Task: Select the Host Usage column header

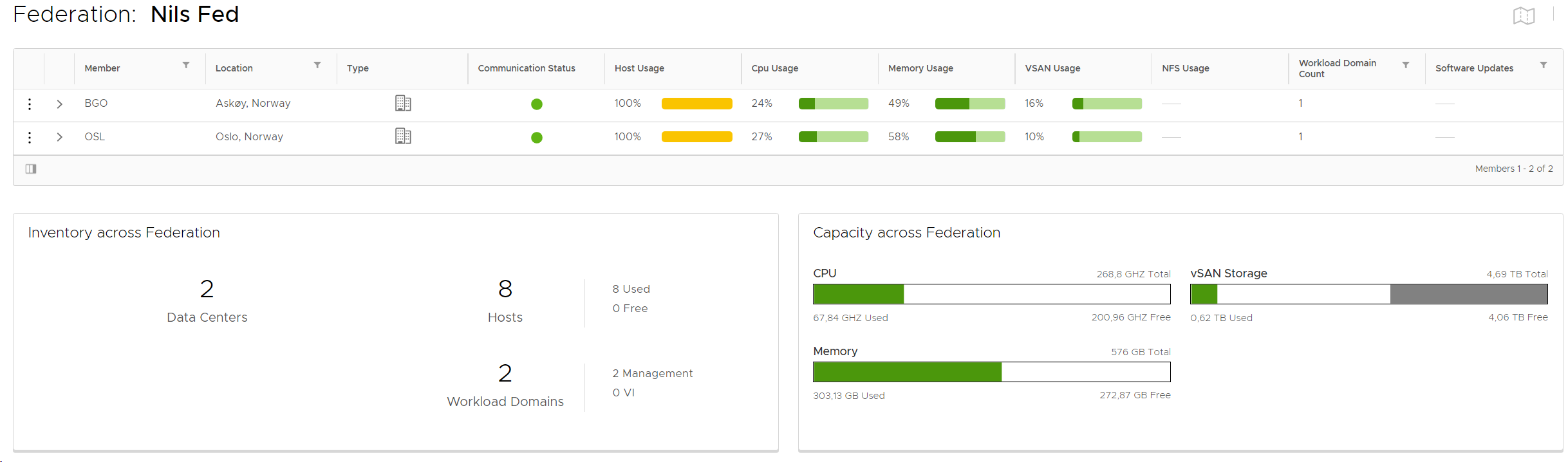Action: pyautogui.click(x=639, y=68)
